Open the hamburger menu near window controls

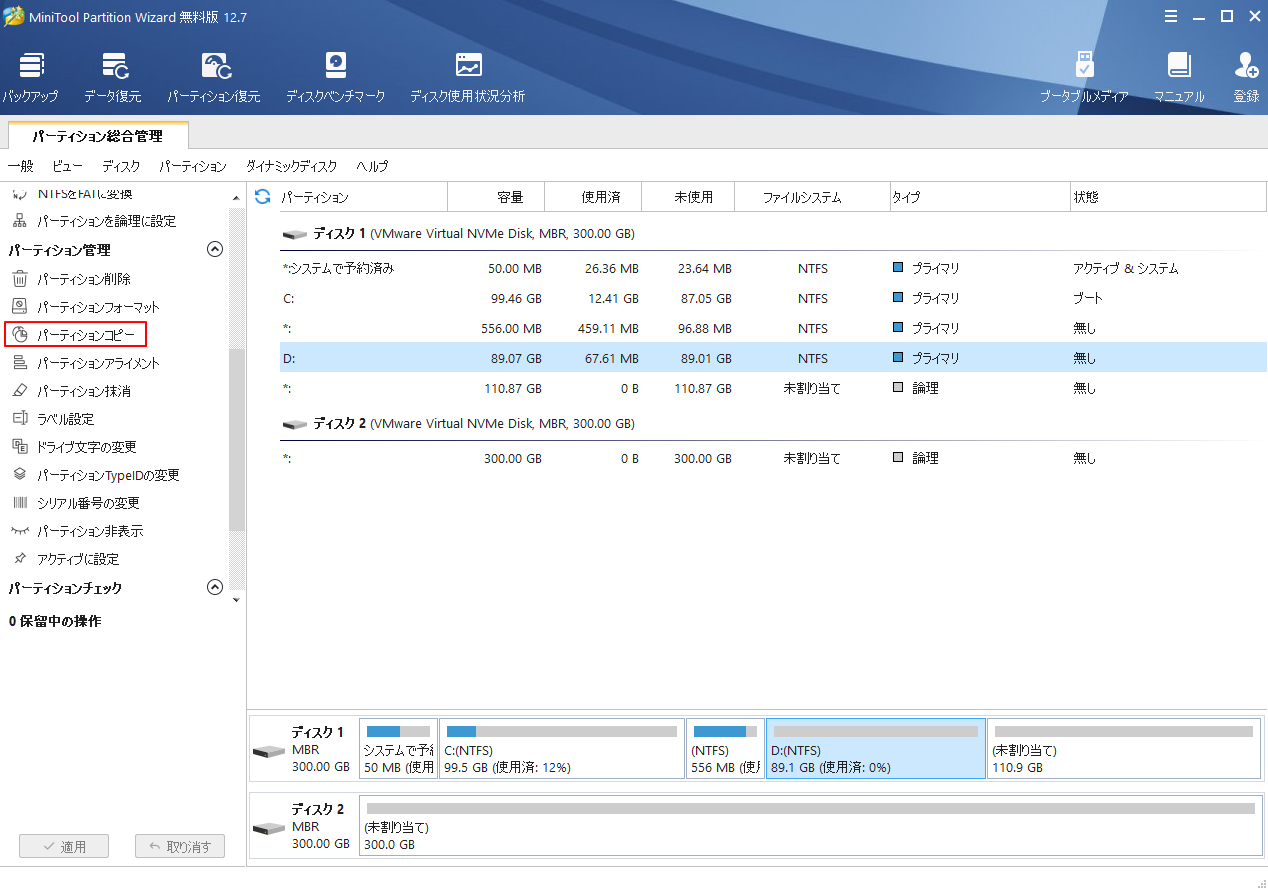[1171, 16]
